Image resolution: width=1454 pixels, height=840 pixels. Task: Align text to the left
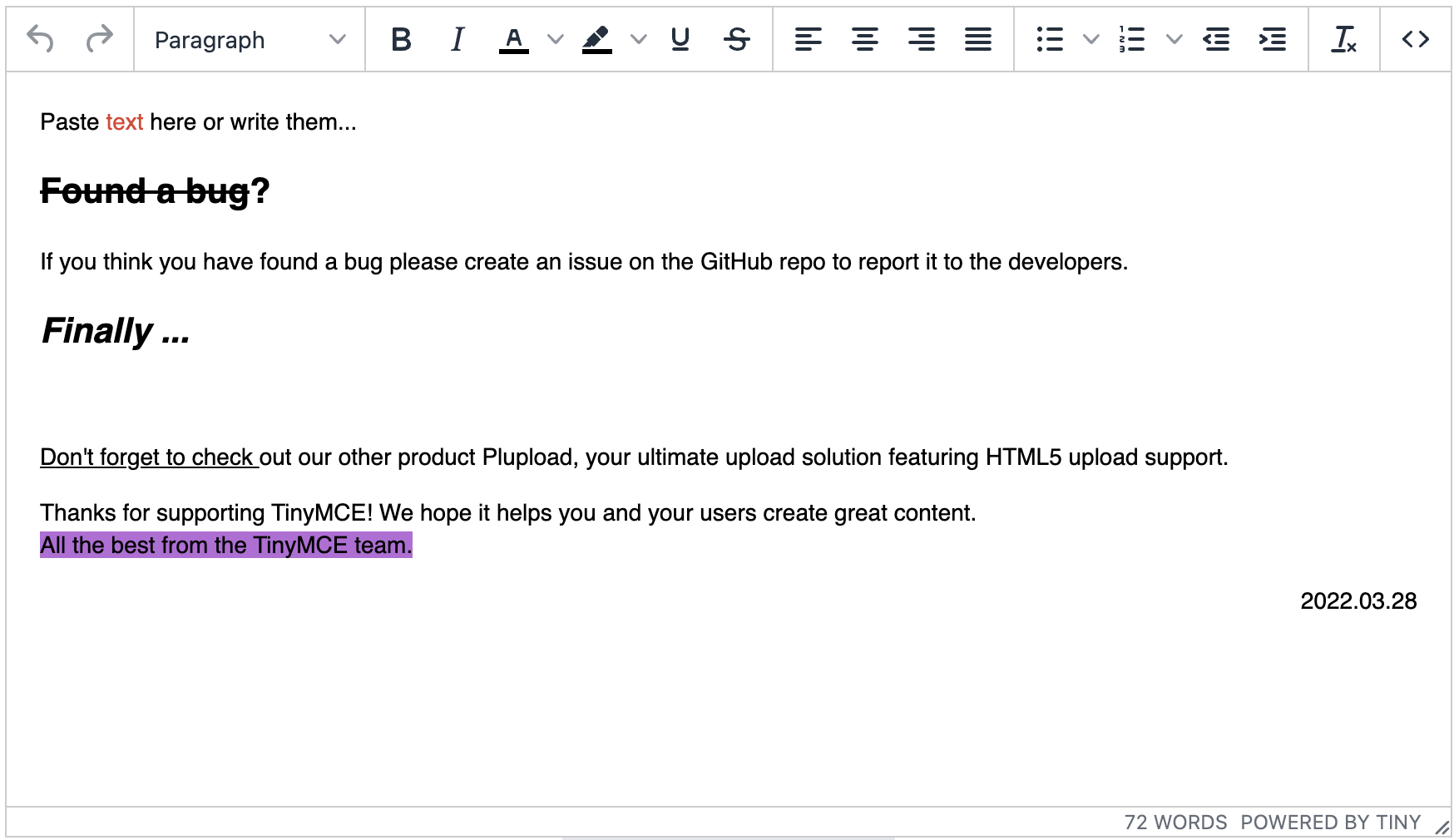(809, 39)
